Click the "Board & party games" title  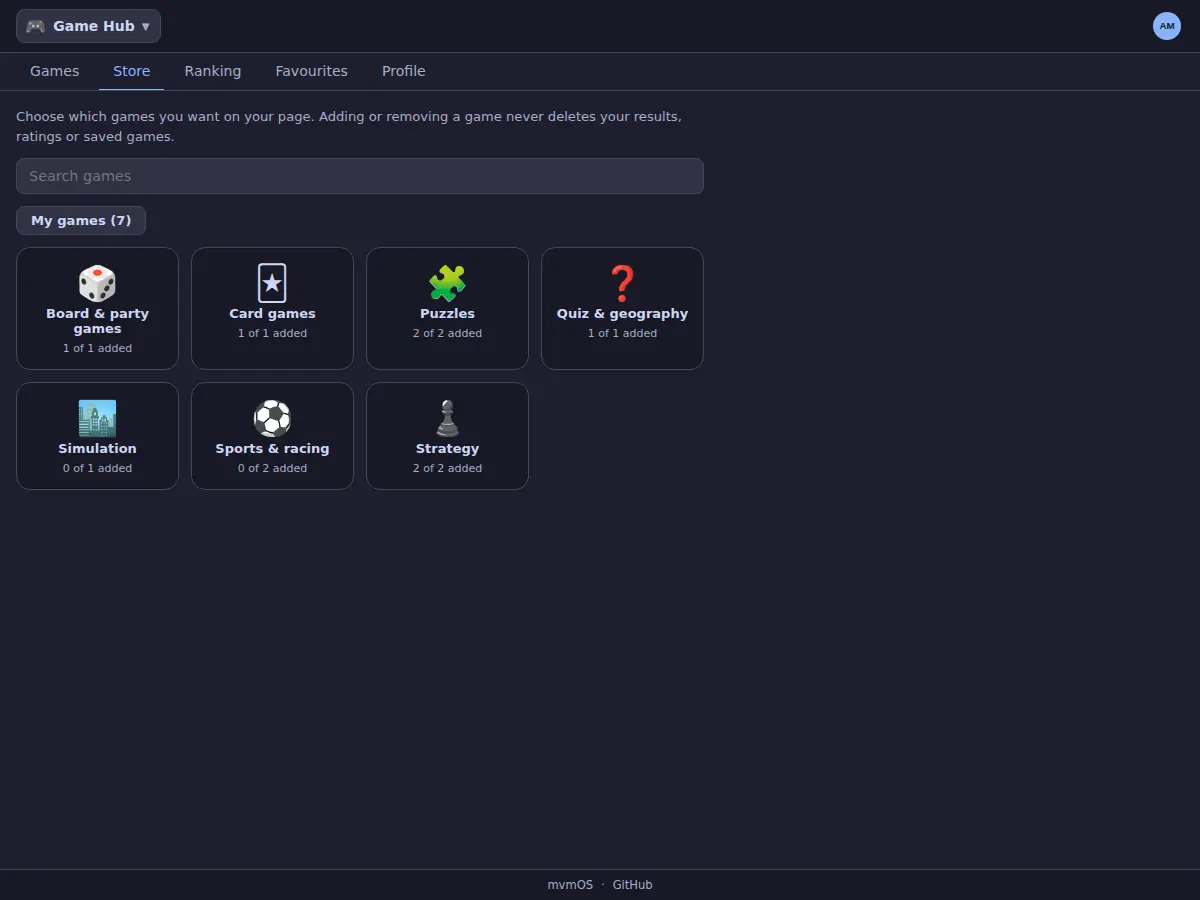click(x=97, y=321)
